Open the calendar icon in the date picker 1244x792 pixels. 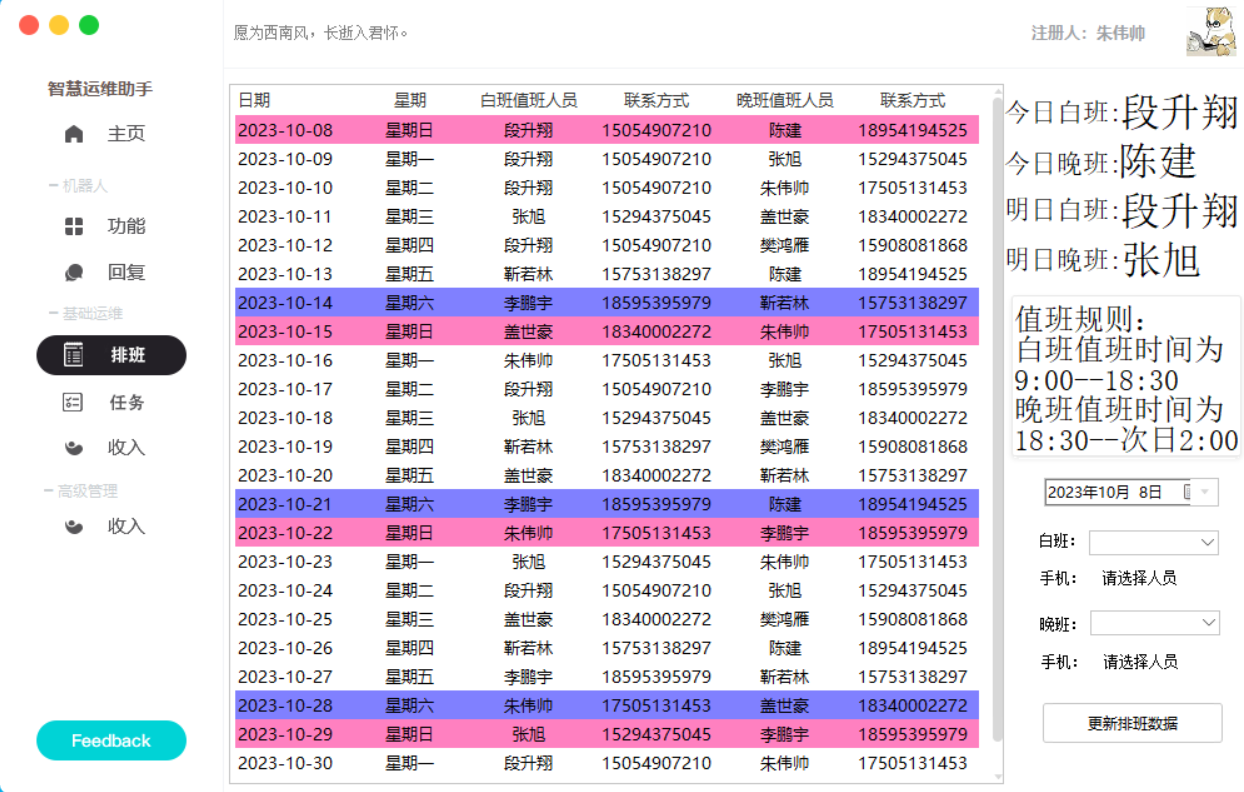[x=1186, y=492]
